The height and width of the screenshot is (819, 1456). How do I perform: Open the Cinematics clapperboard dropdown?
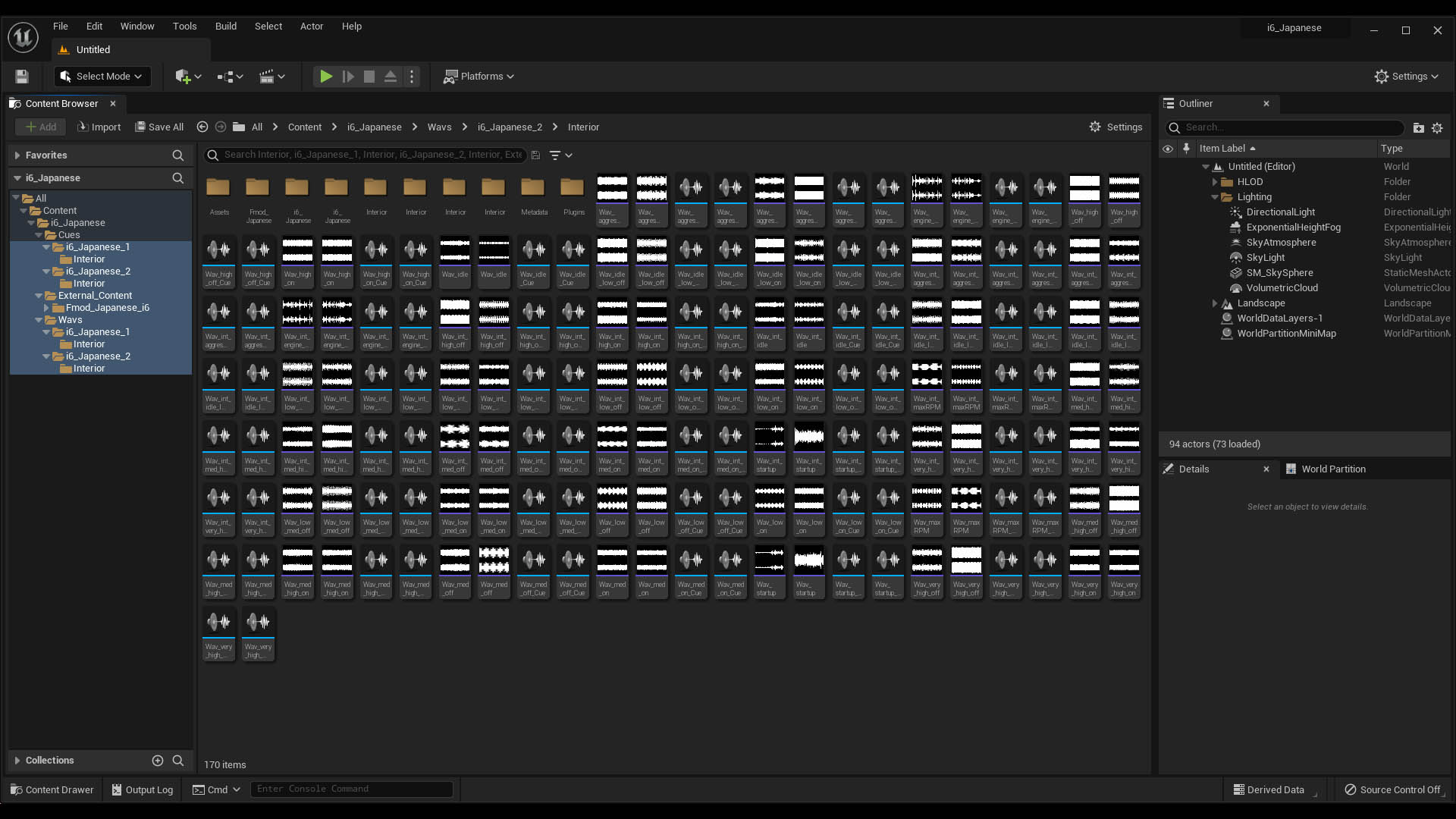tap(271, 77)
